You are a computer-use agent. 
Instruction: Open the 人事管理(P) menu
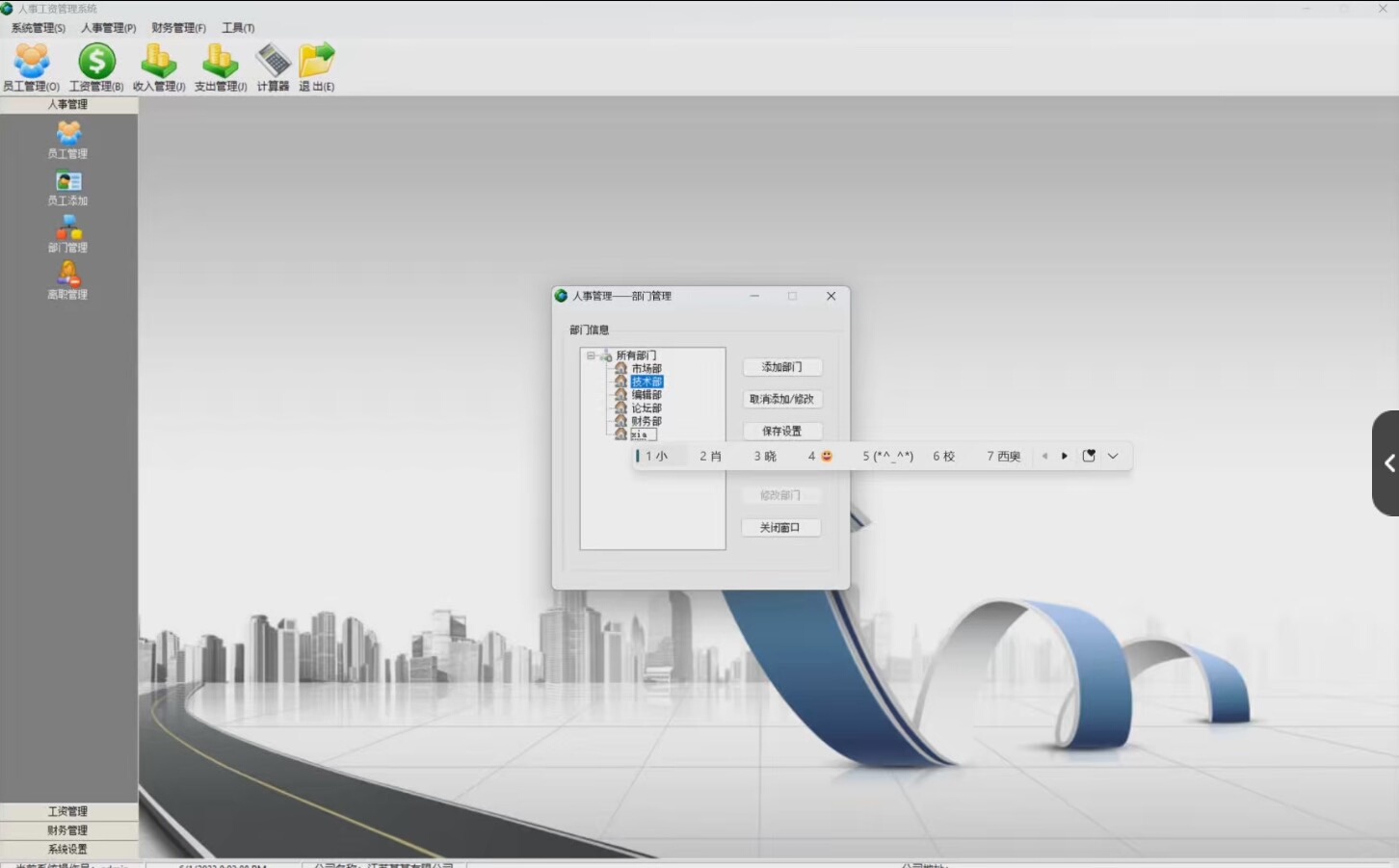click(108, 28)
